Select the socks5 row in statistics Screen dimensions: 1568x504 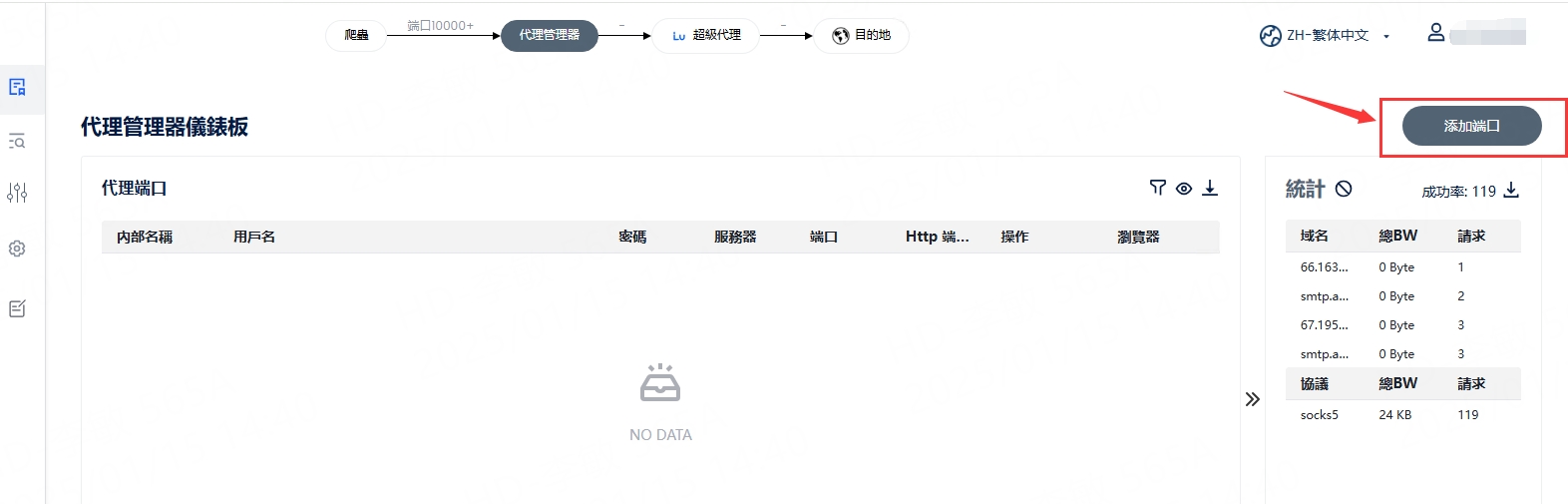click(x=1320, y=415)
